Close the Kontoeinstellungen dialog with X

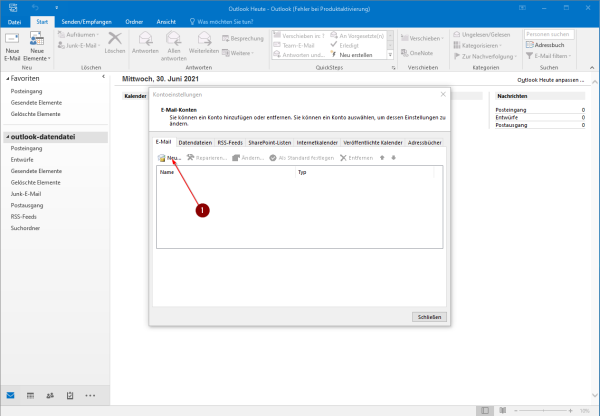click(x=443, y=94)
